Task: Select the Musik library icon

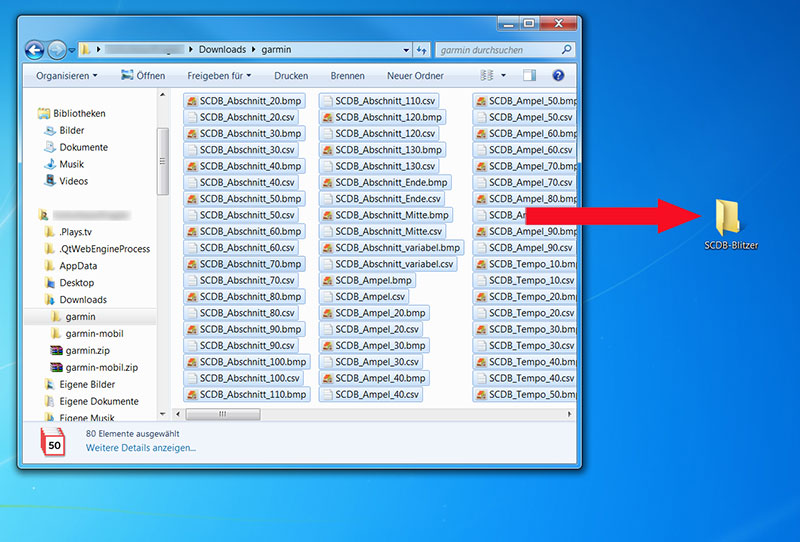Action: click(50, 164)
